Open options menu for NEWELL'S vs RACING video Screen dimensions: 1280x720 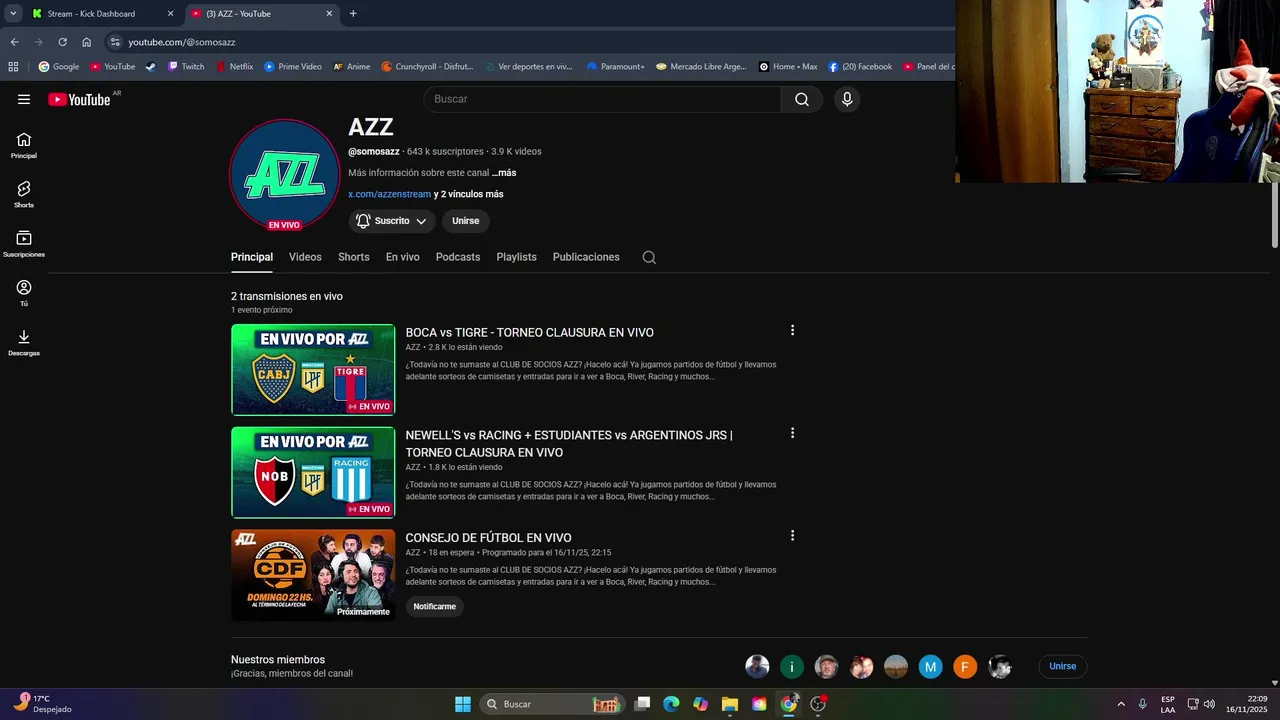(792, 433)
